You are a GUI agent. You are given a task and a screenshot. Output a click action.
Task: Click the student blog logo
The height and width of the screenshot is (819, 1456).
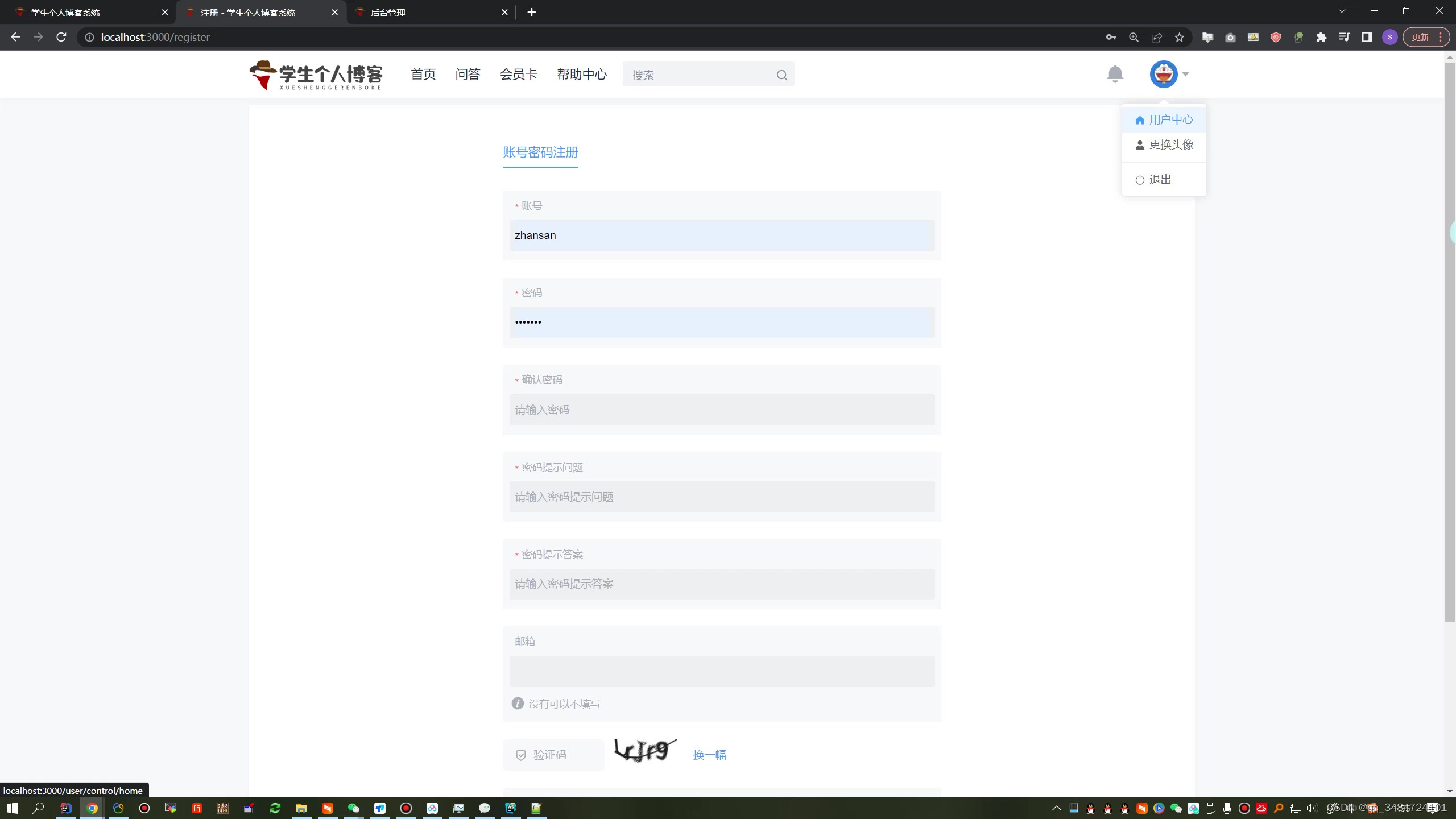tap(316, 75)
